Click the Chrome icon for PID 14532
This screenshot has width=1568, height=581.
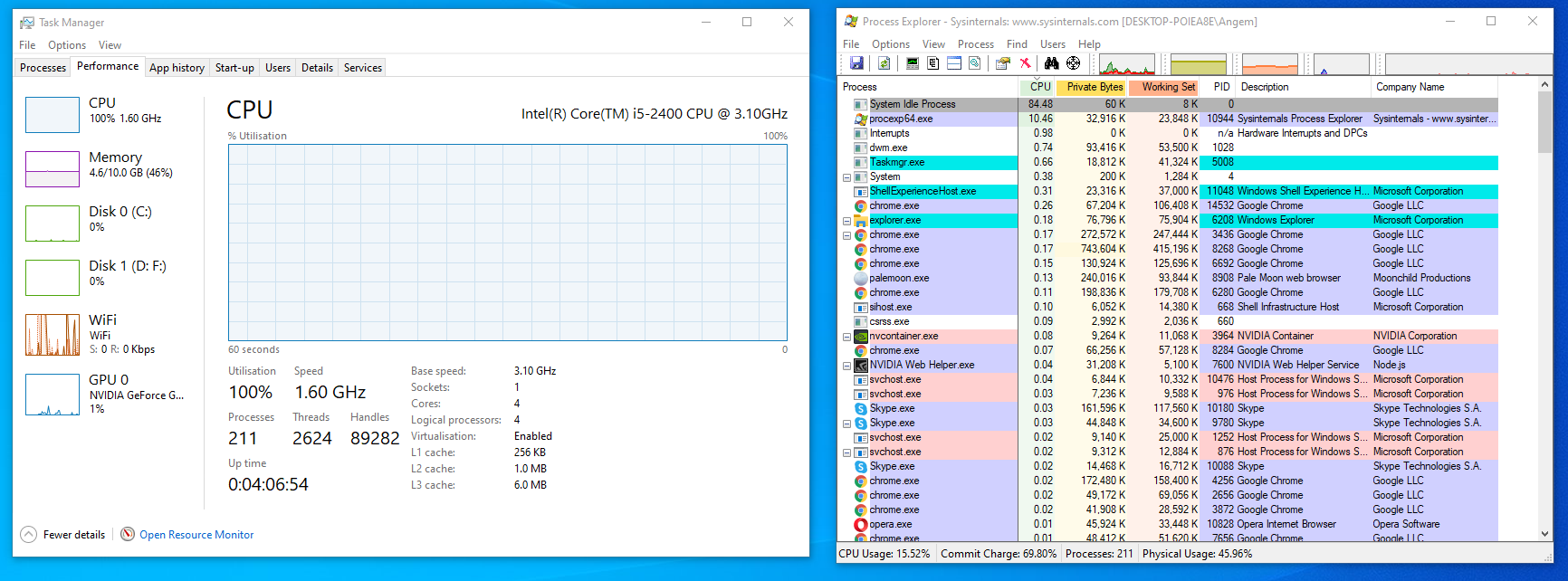[861, 205]
